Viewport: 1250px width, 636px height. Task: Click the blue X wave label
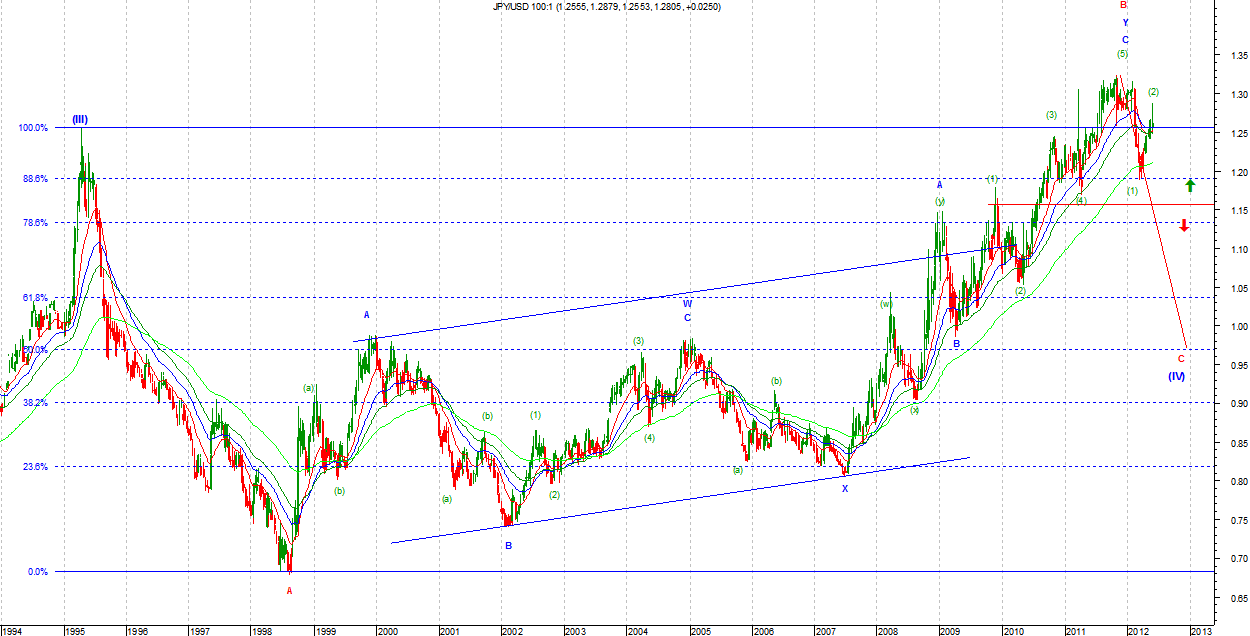coord(844,489)
